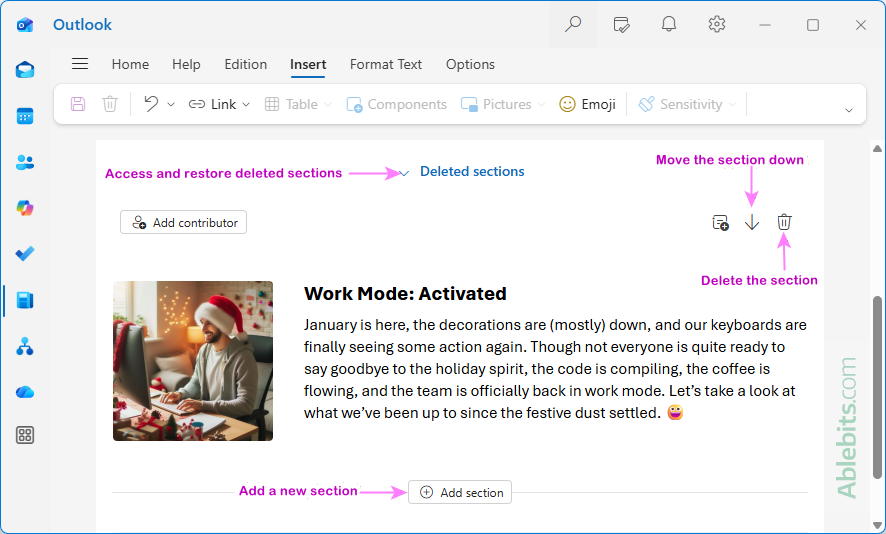The height and width of the screenshot is (534, 886).
Task: Open the Emoji picker
Action: (587, 104)
